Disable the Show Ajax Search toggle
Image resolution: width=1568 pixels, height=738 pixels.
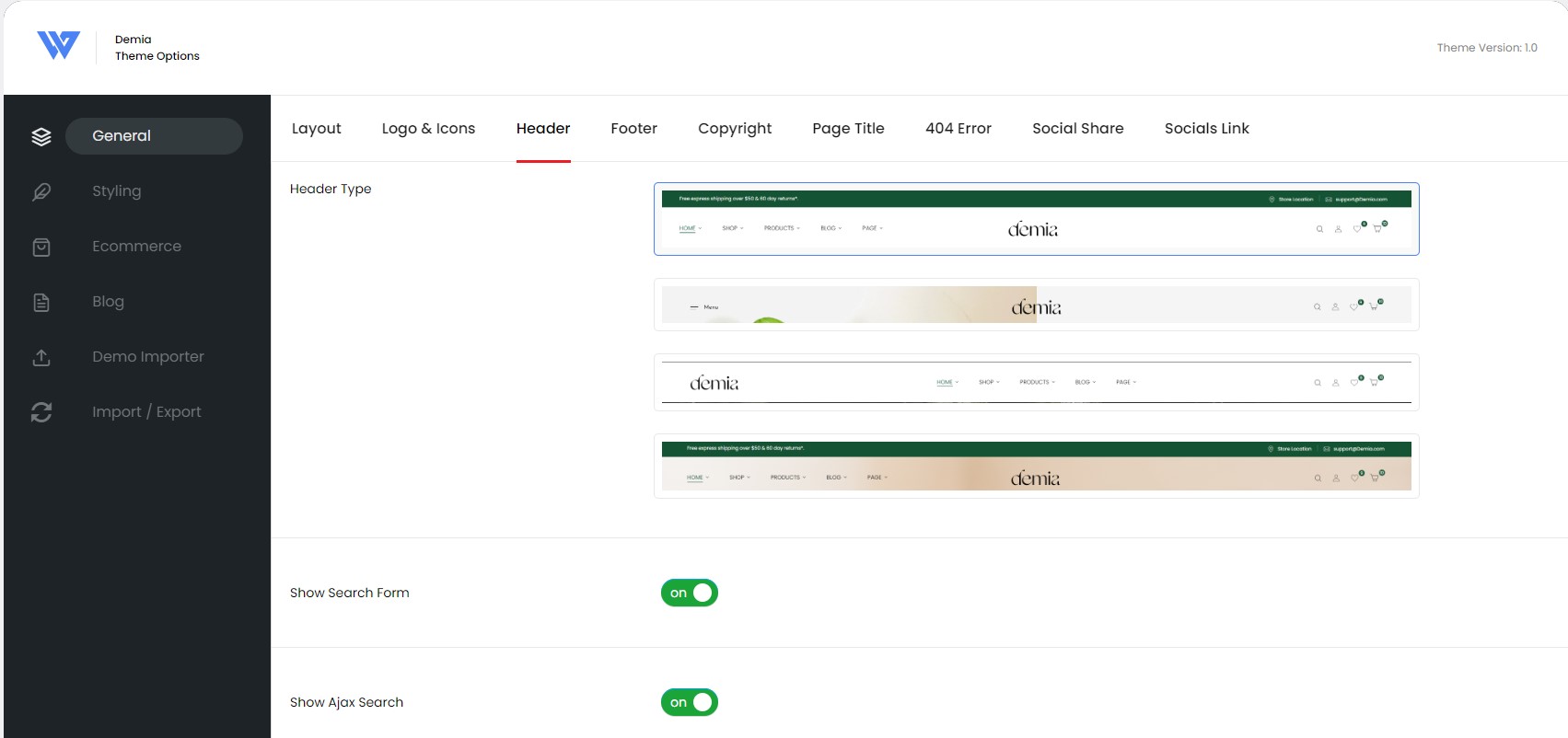690,702
